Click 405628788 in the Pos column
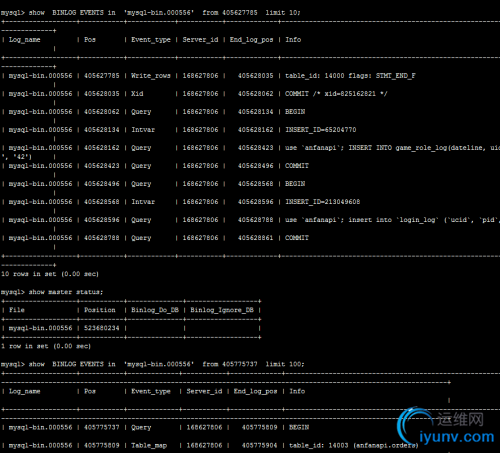The width and height of the screenshot is (500, 453). click(x=102, y=238)
